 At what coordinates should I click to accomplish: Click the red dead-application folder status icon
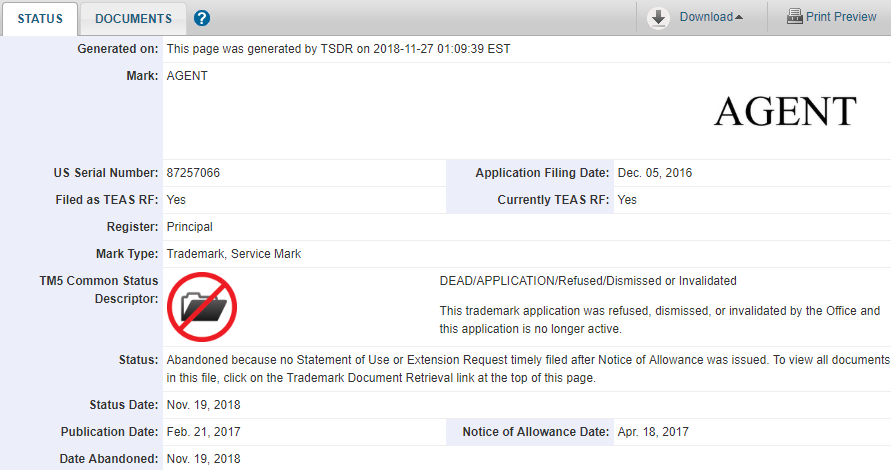click(202, 307)
